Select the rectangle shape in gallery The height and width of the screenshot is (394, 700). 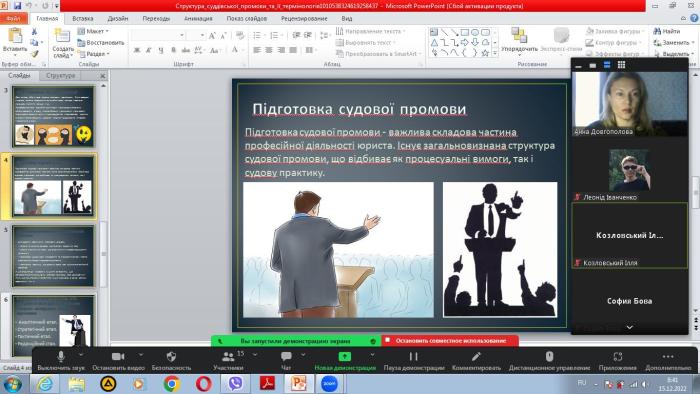pos(465,33)
